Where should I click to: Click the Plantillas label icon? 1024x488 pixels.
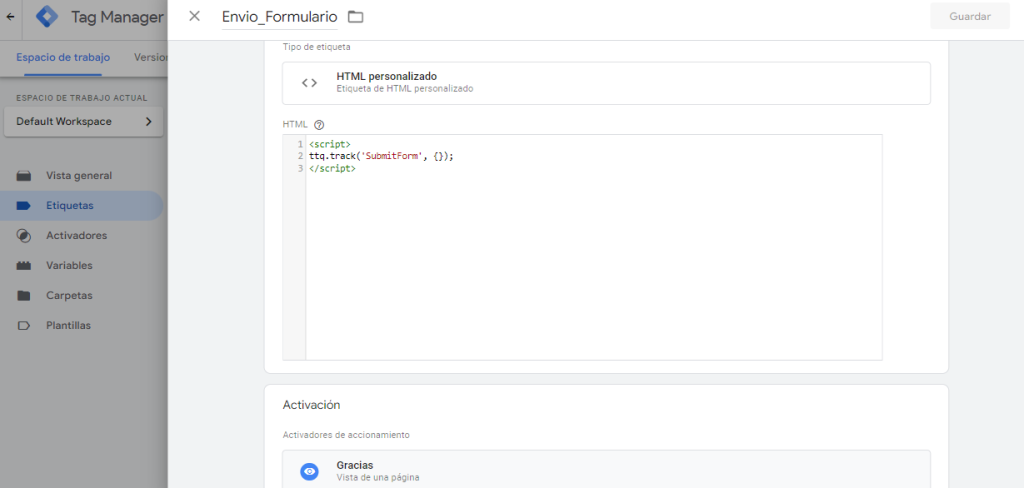click(x=24, y=326)
